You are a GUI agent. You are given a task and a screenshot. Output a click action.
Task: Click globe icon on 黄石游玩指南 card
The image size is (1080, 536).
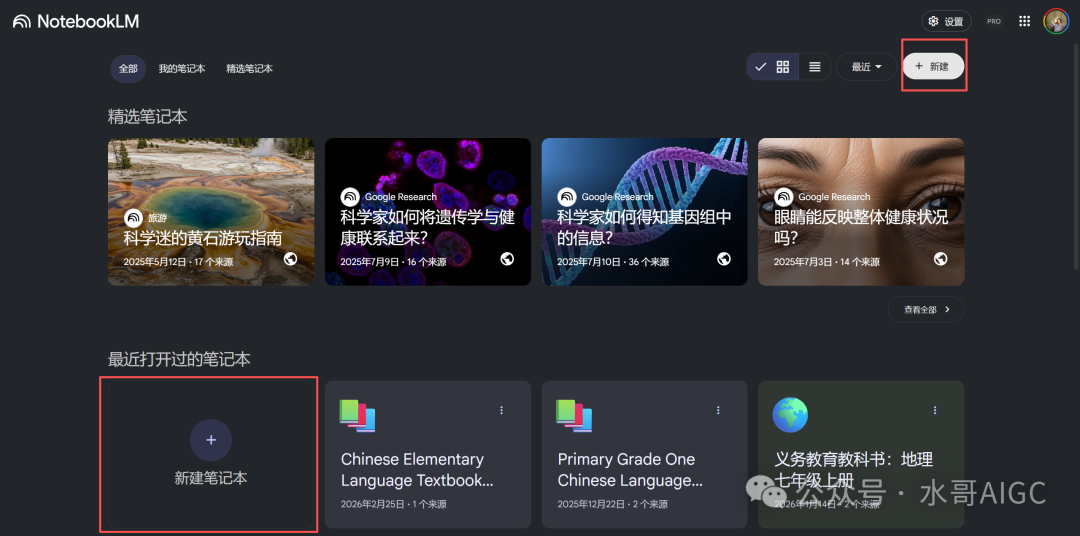pyautogui.click(x=291, y=259)
